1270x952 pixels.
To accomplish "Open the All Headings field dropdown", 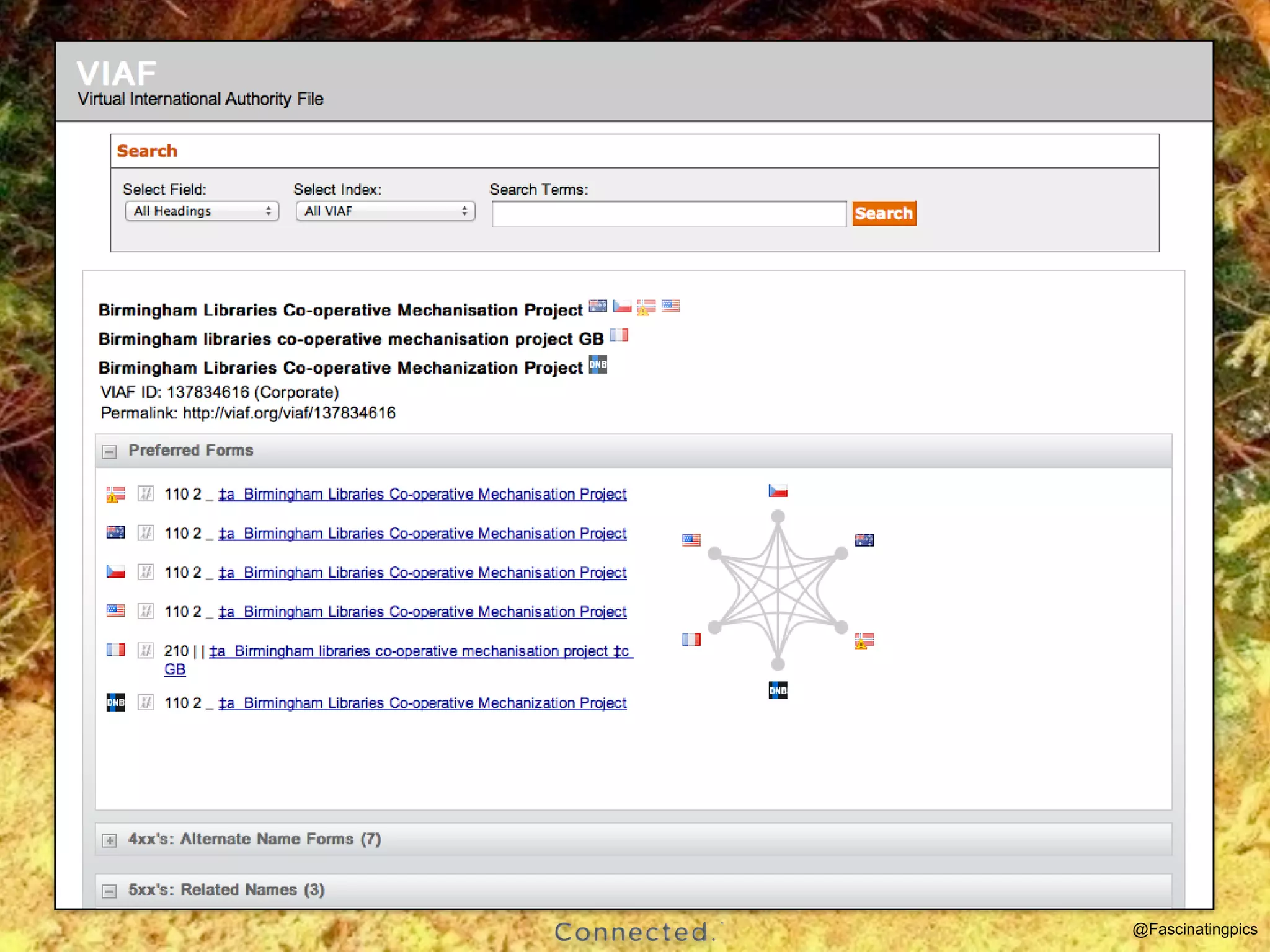I will point(202,211).
